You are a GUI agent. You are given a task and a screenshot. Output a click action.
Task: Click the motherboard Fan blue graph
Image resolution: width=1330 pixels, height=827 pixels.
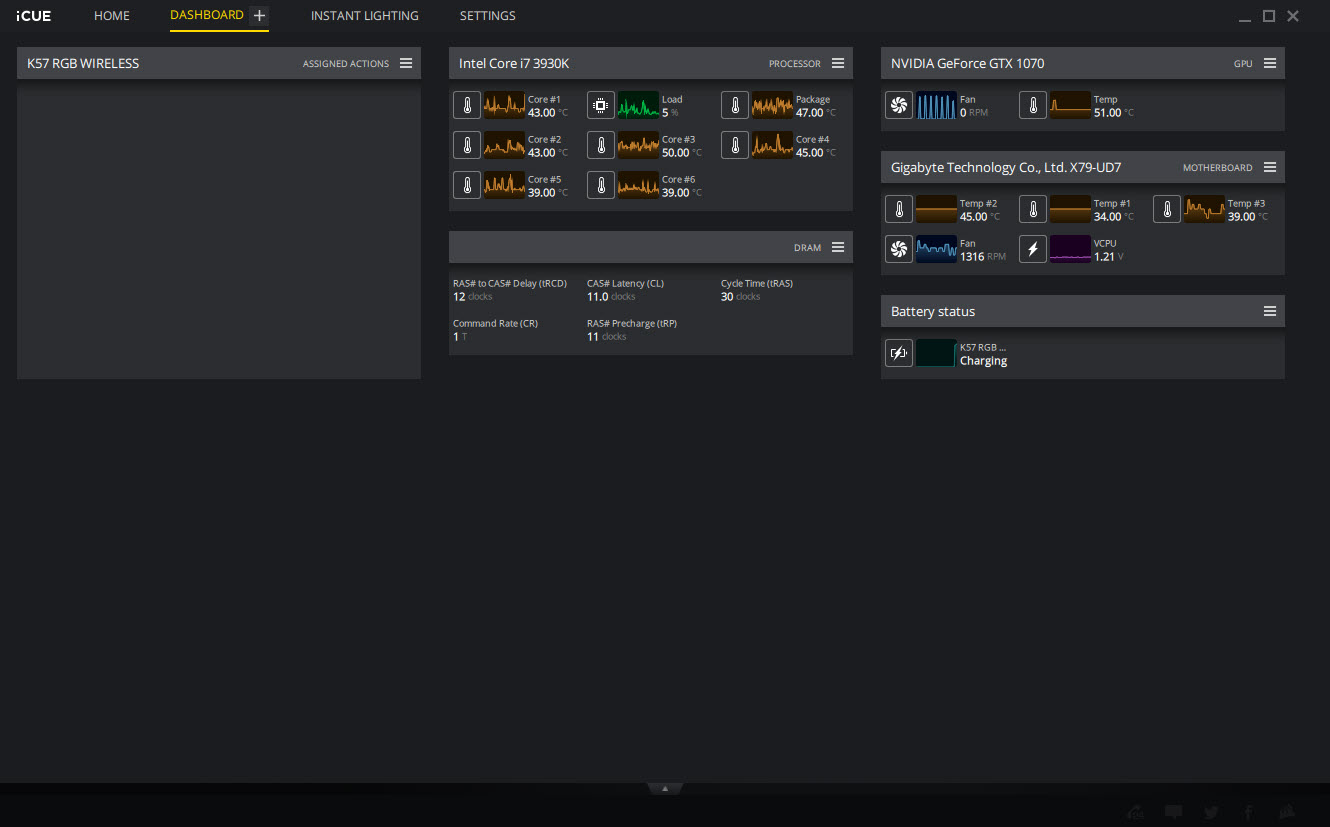coord(936,249)
